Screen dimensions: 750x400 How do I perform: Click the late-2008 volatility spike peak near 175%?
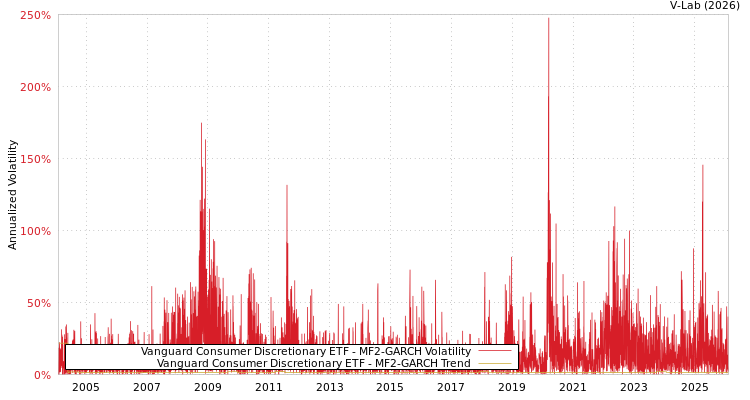tap(201, 124)
